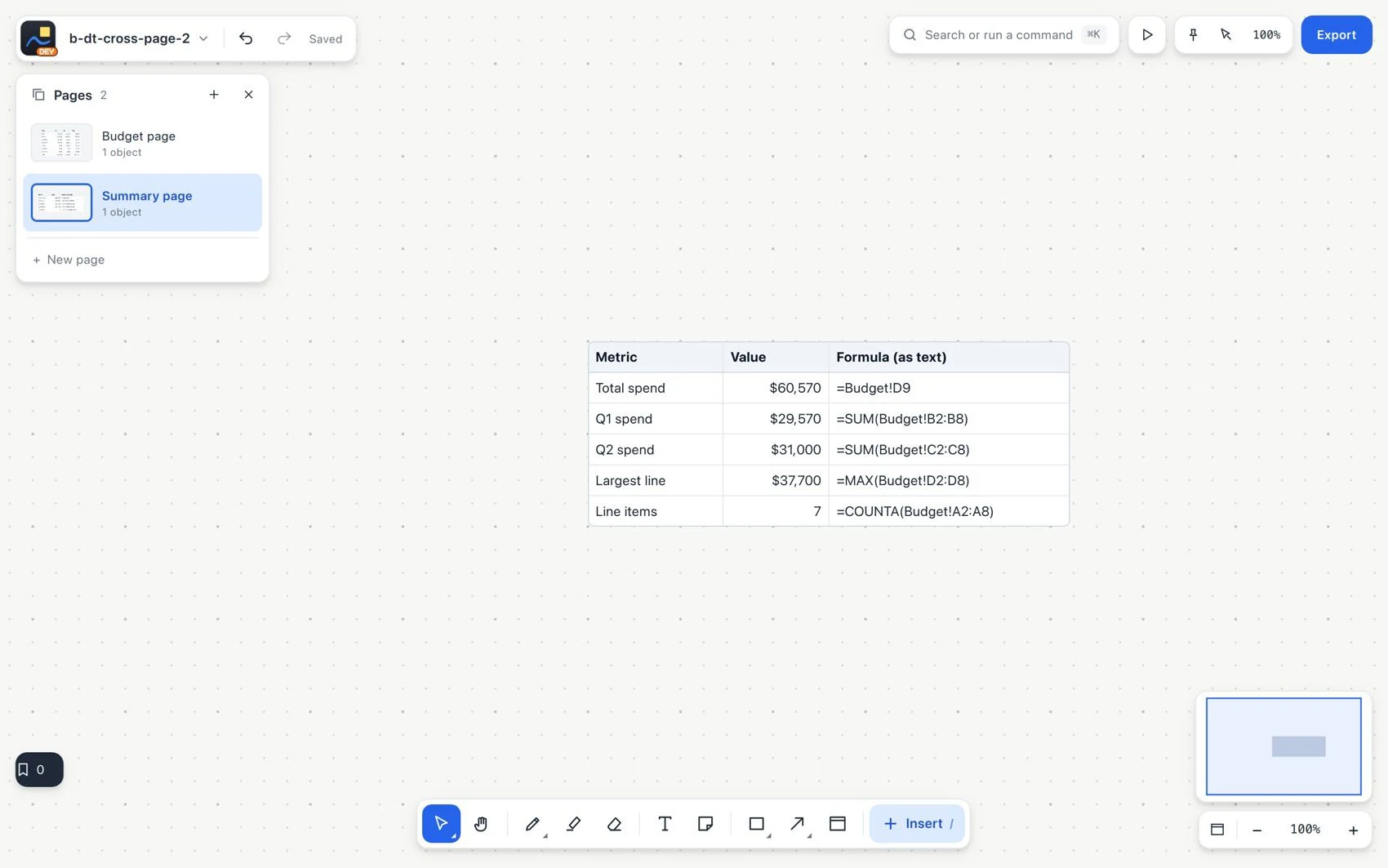Click the Summary page thumbnail
This screenshot has width=1388, height=868.
(61, 203)
